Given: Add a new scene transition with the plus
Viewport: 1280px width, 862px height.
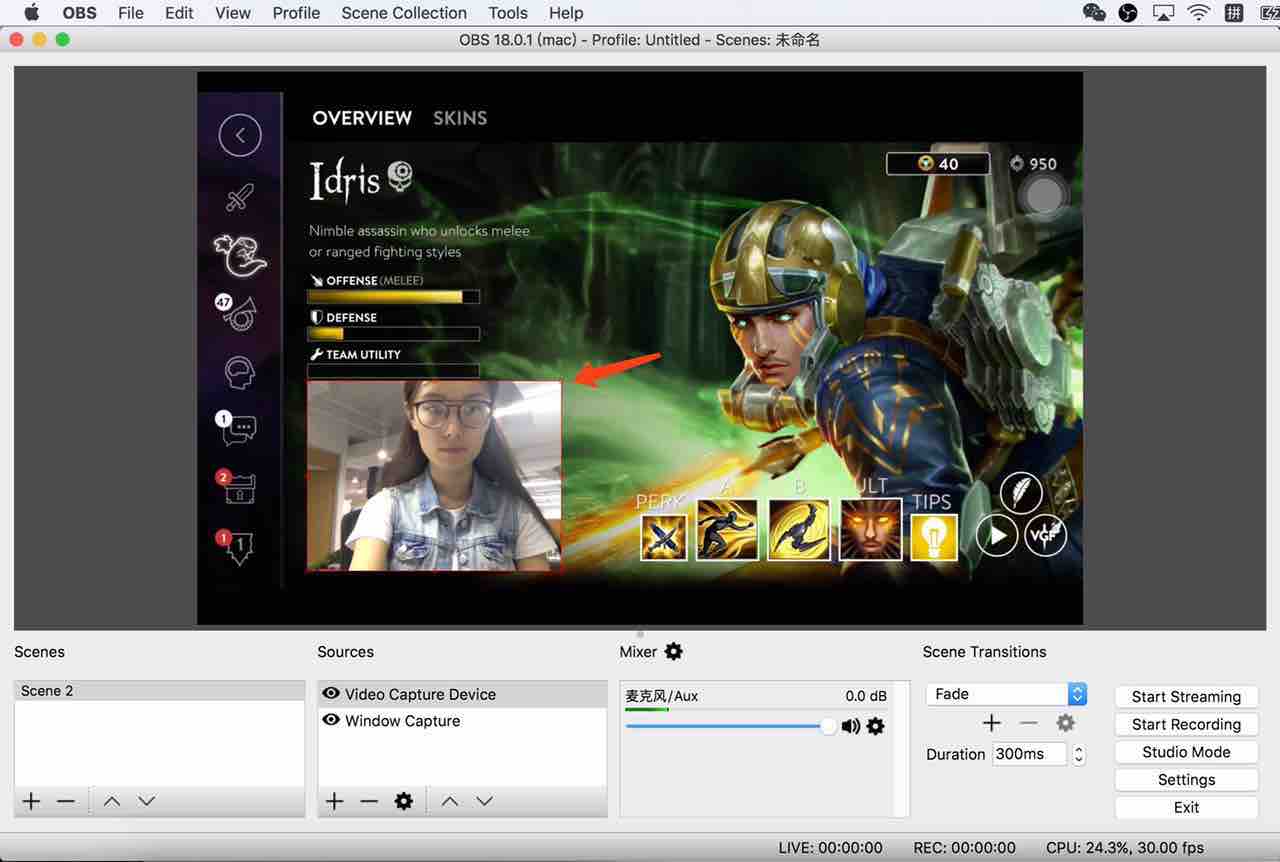Looking at the screenshot, I should click(x=991, y=722).
